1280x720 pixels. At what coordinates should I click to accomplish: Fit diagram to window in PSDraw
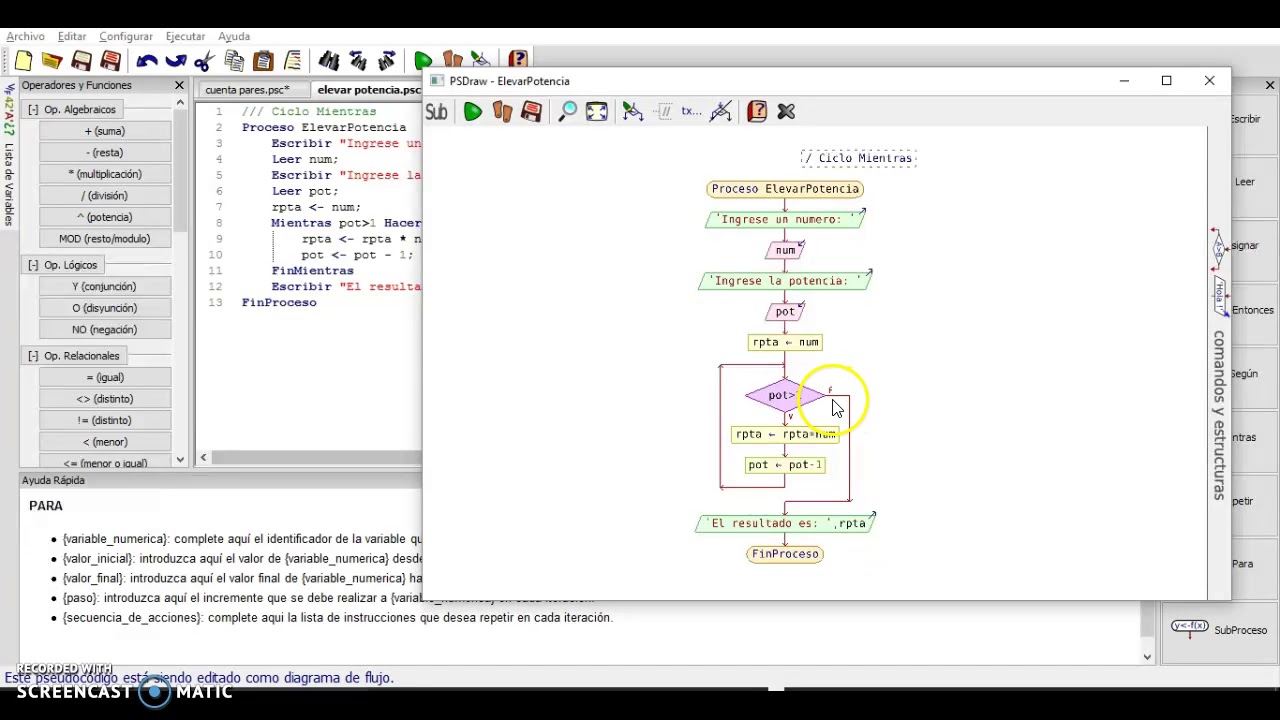596,112
